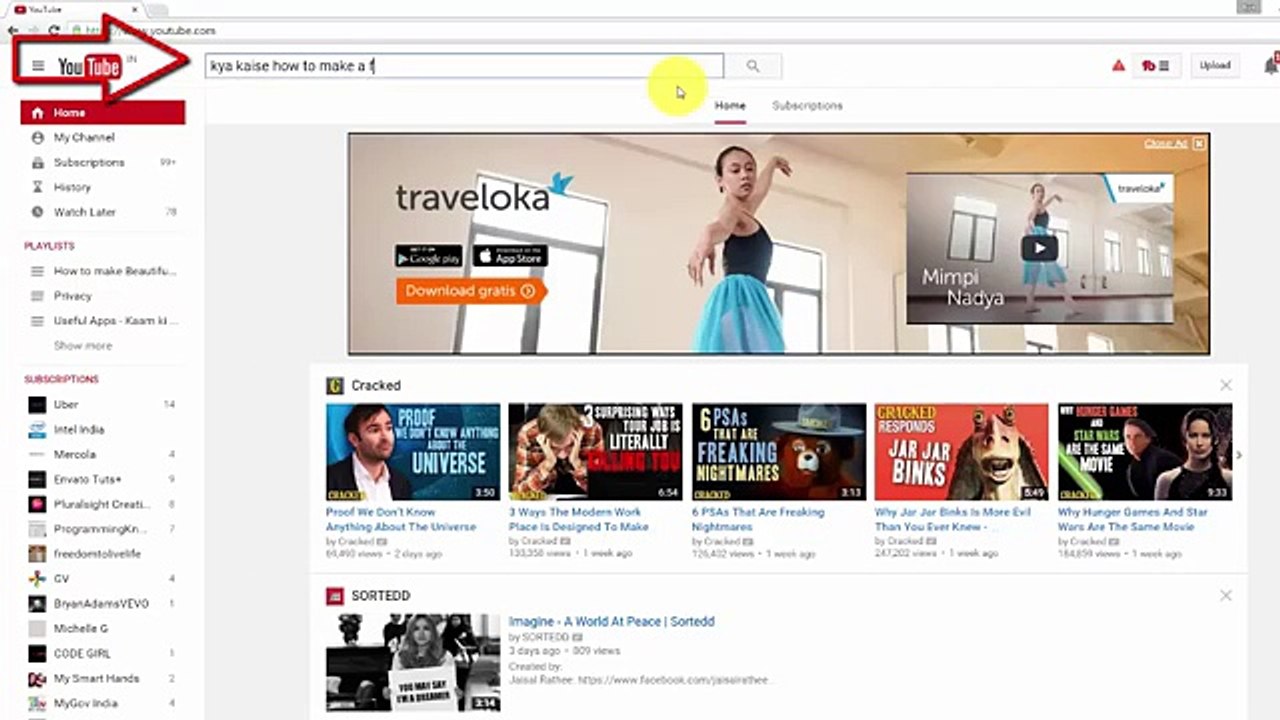Dismiss the Cracked recommendation section
This screenshot has height=720, width=1280.
tap(1226, 385)
